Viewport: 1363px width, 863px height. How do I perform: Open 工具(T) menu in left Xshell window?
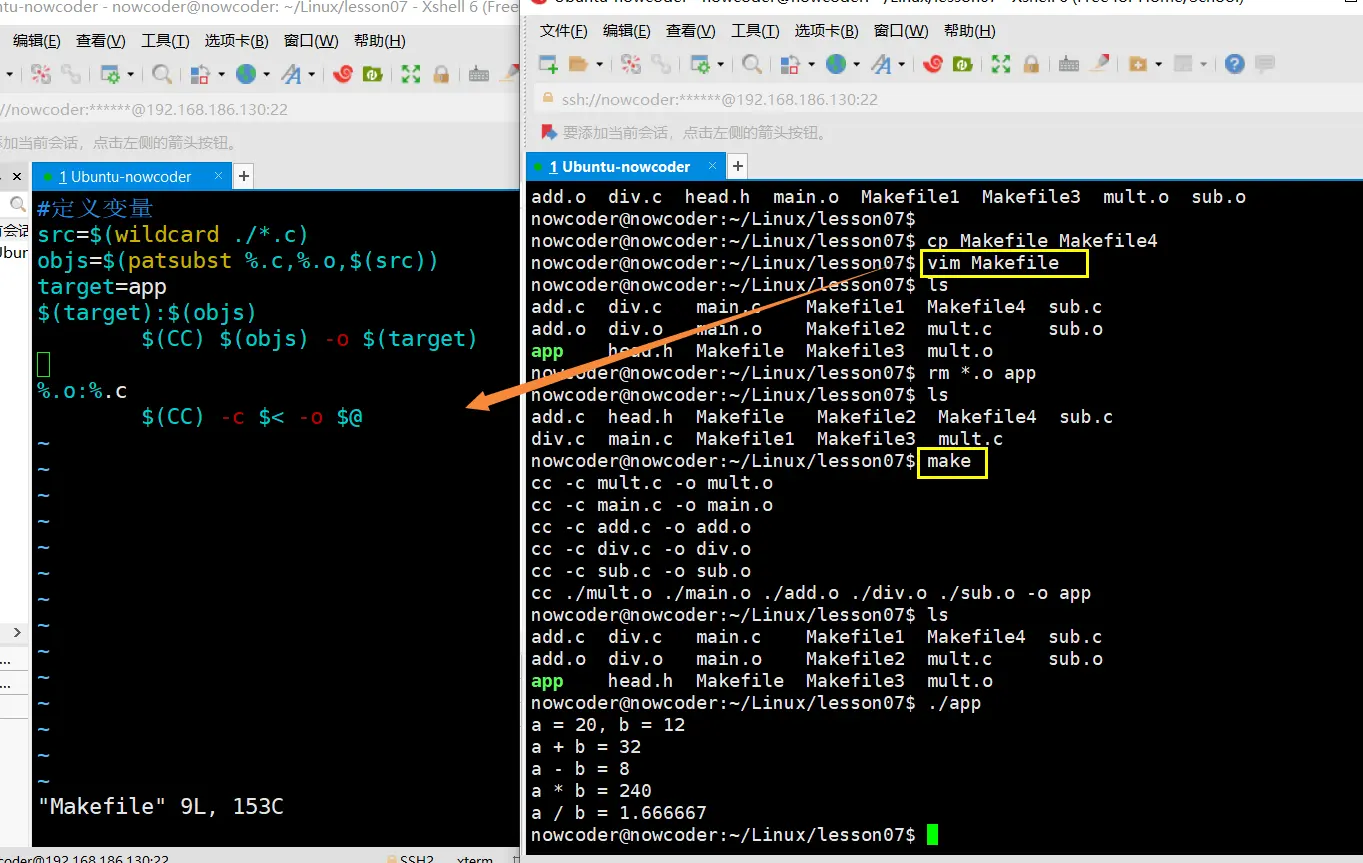click(165, 41)
